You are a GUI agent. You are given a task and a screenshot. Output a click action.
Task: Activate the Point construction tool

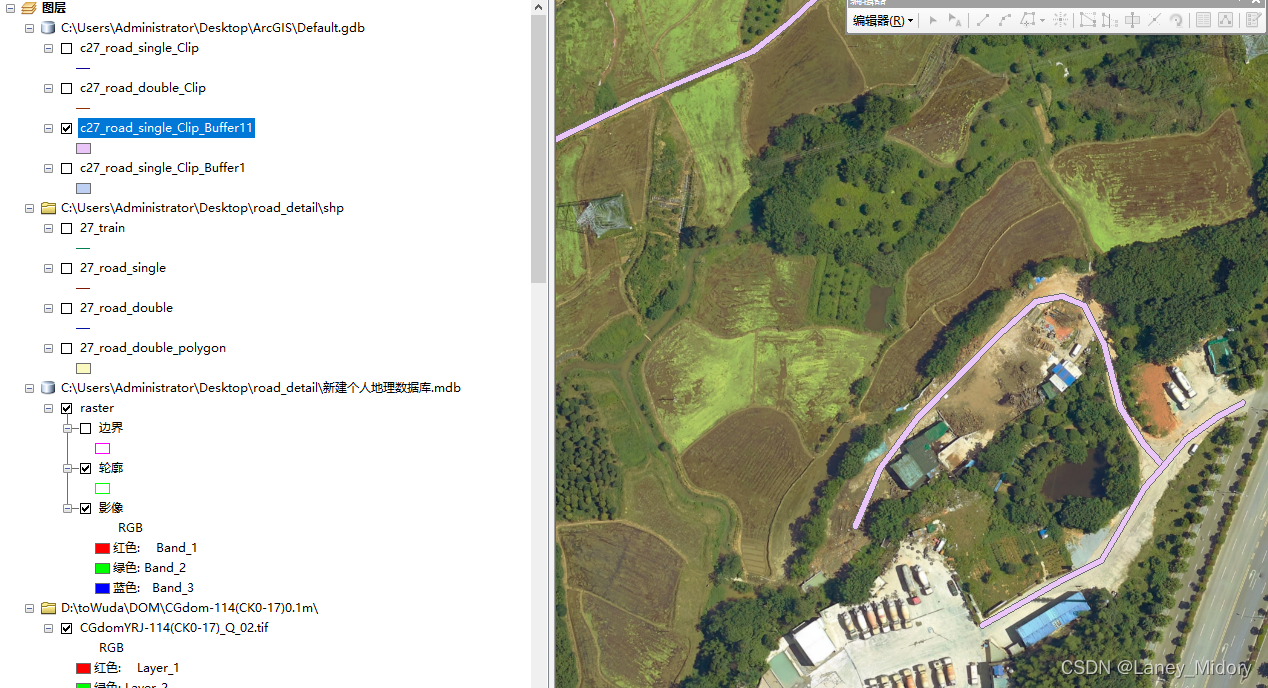pyautogui.click(x=1061, y=20)
